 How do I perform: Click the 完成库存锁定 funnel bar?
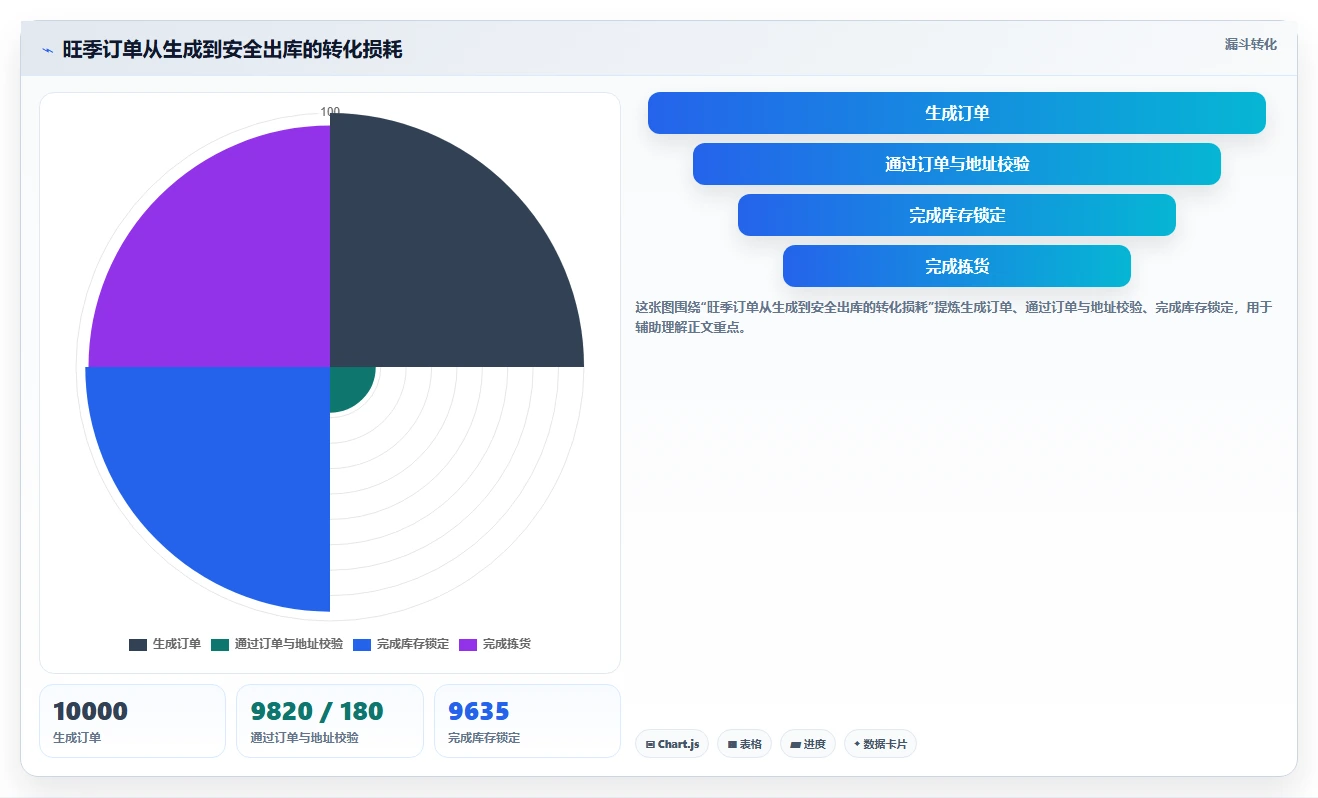click(x=957, y=215)
